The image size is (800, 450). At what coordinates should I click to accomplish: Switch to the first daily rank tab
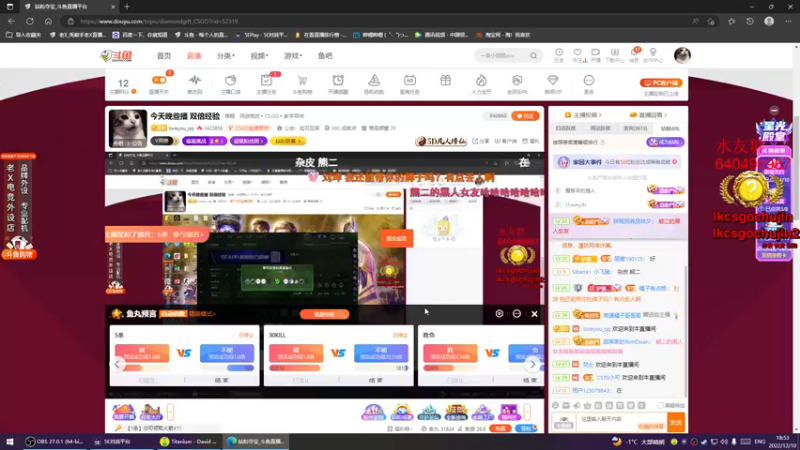click(565, 129)
